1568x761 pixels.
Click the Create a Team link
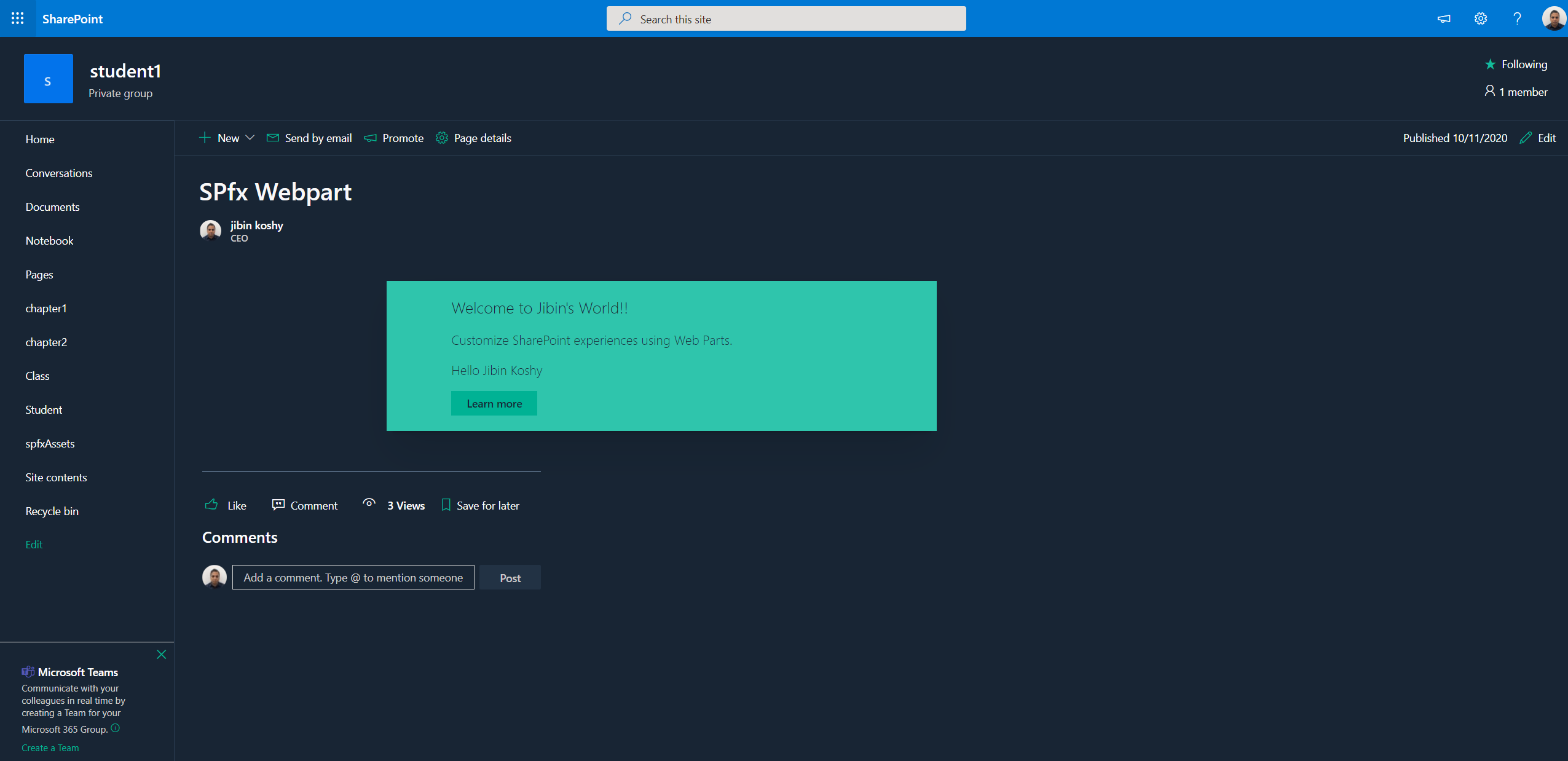50,747
